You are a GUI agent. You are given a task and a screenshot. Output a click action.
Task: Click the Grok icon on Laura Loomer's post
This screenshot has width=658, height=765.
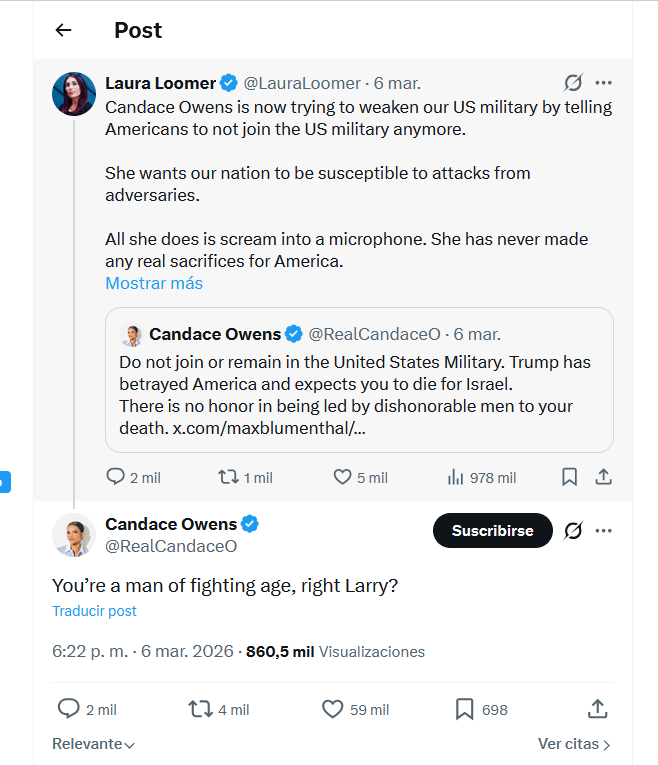point(573,83)
